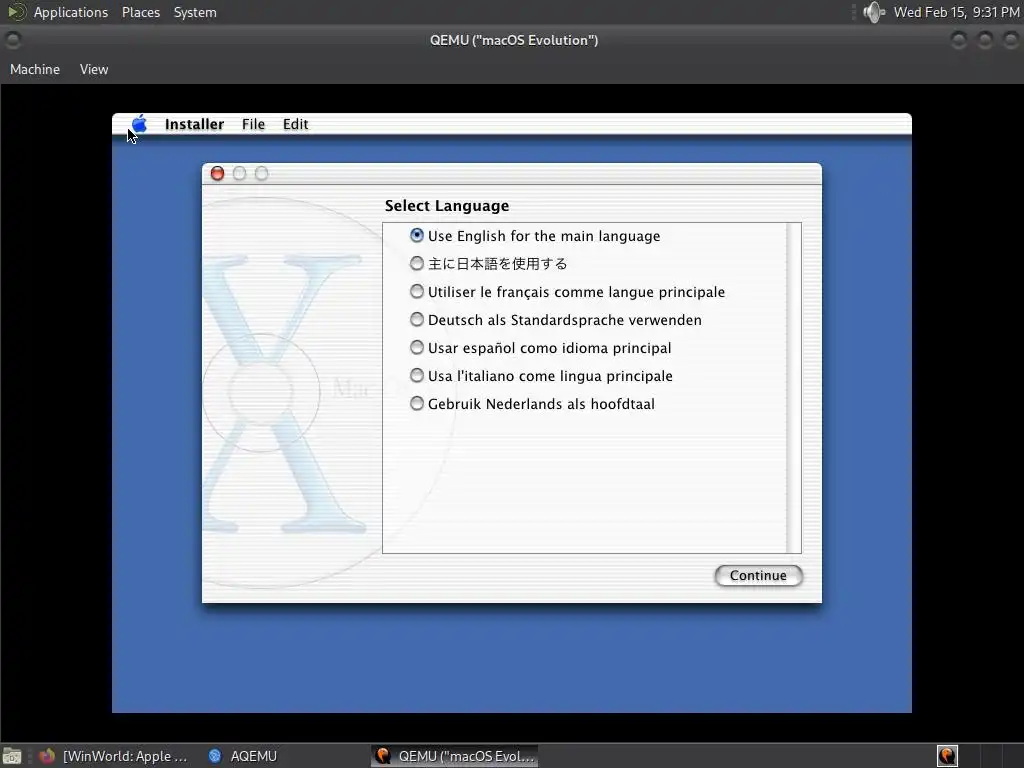Click the Firefox icon in the taskbar

(47, 756)
